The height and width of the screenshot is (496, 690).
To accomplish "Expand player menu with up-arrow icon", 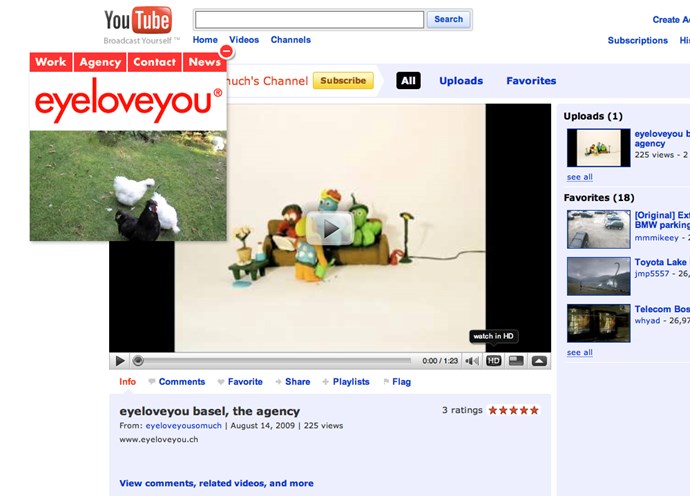I will [539, 361].
